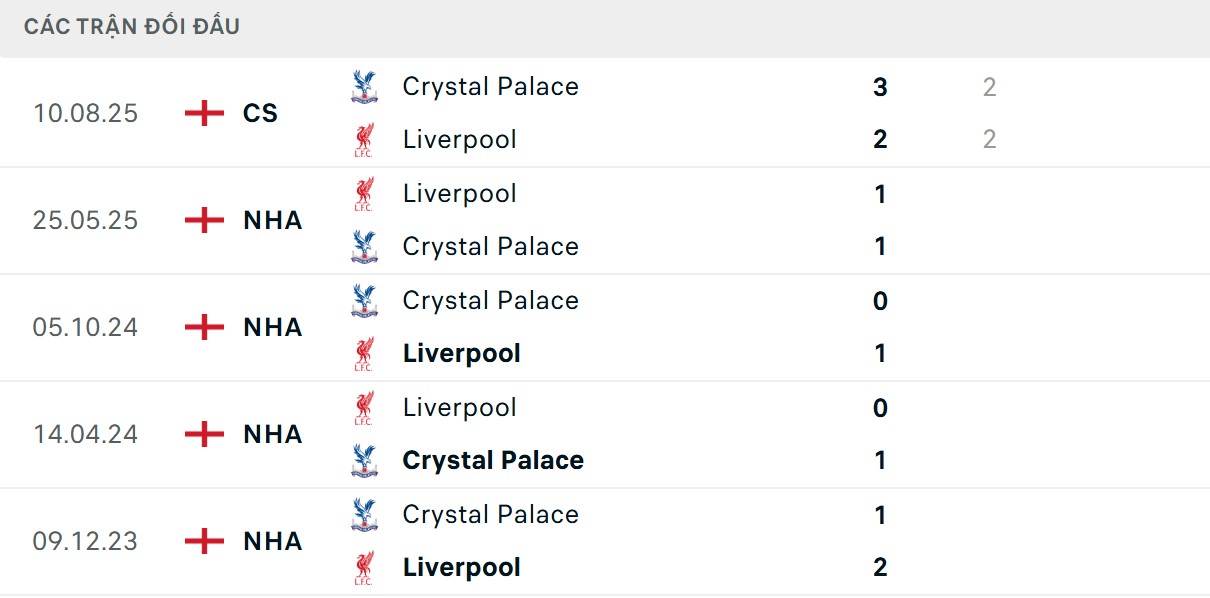Click England flag beside CS competition label
The width and height of the screenshot is (1210, 598).
205,113
